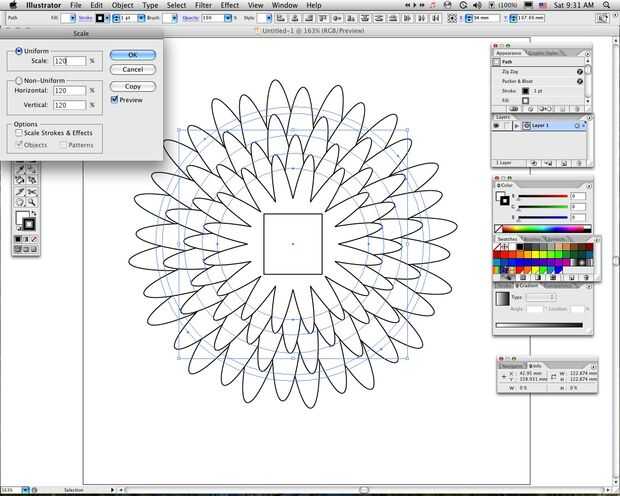Toggle the Objects checkbox
The image size is (620, 496).
coord(19,145)
